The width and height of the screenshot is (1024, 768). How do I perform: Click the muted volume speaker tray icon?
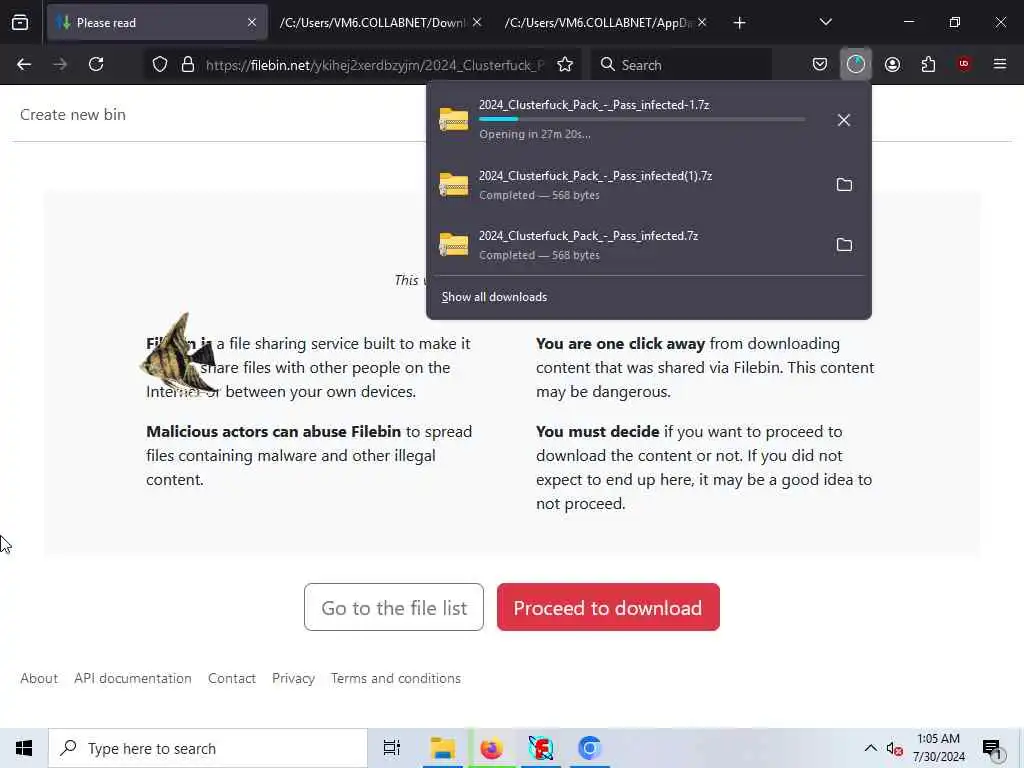tap(894, 749)
